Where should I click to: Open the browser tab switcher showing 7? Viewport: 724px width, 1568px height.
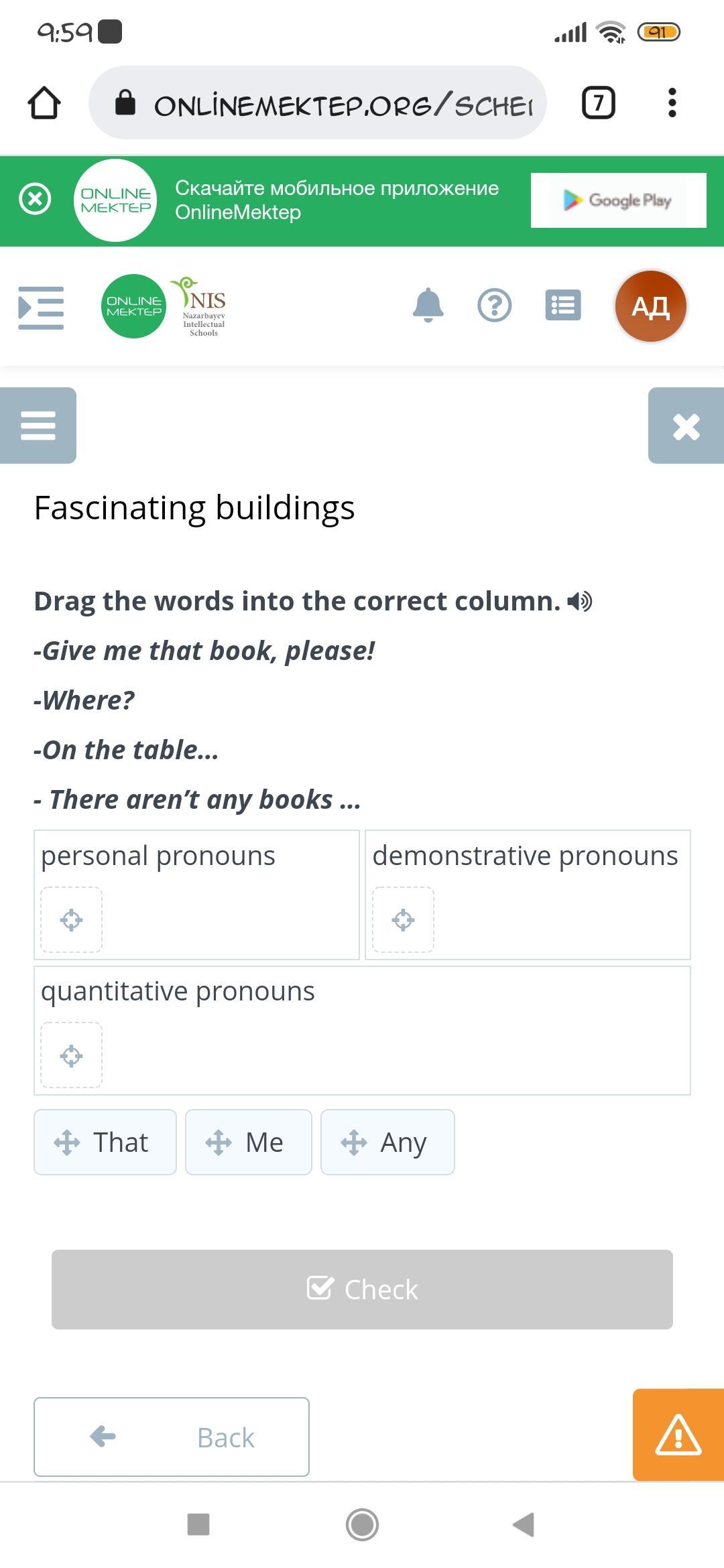598,103
